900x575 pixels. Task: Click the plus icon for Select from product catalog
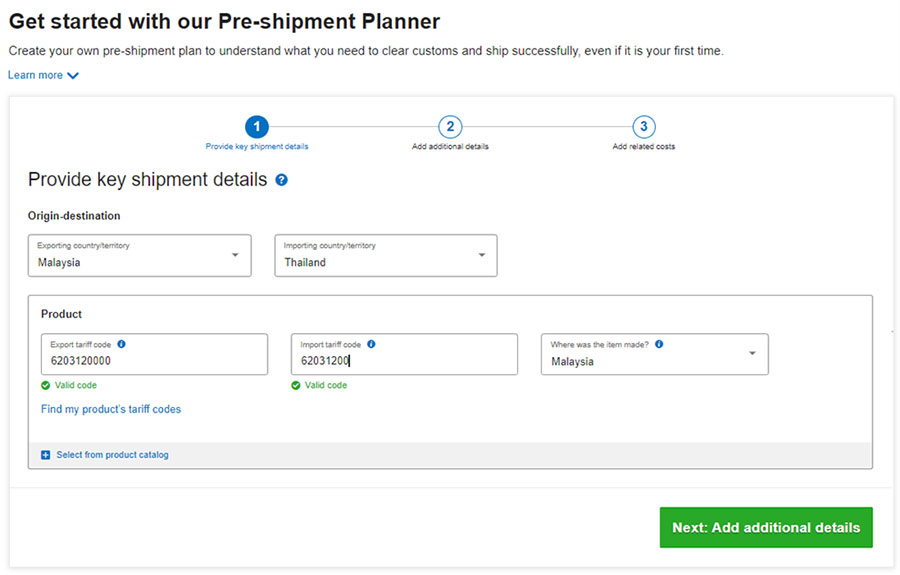46,455
